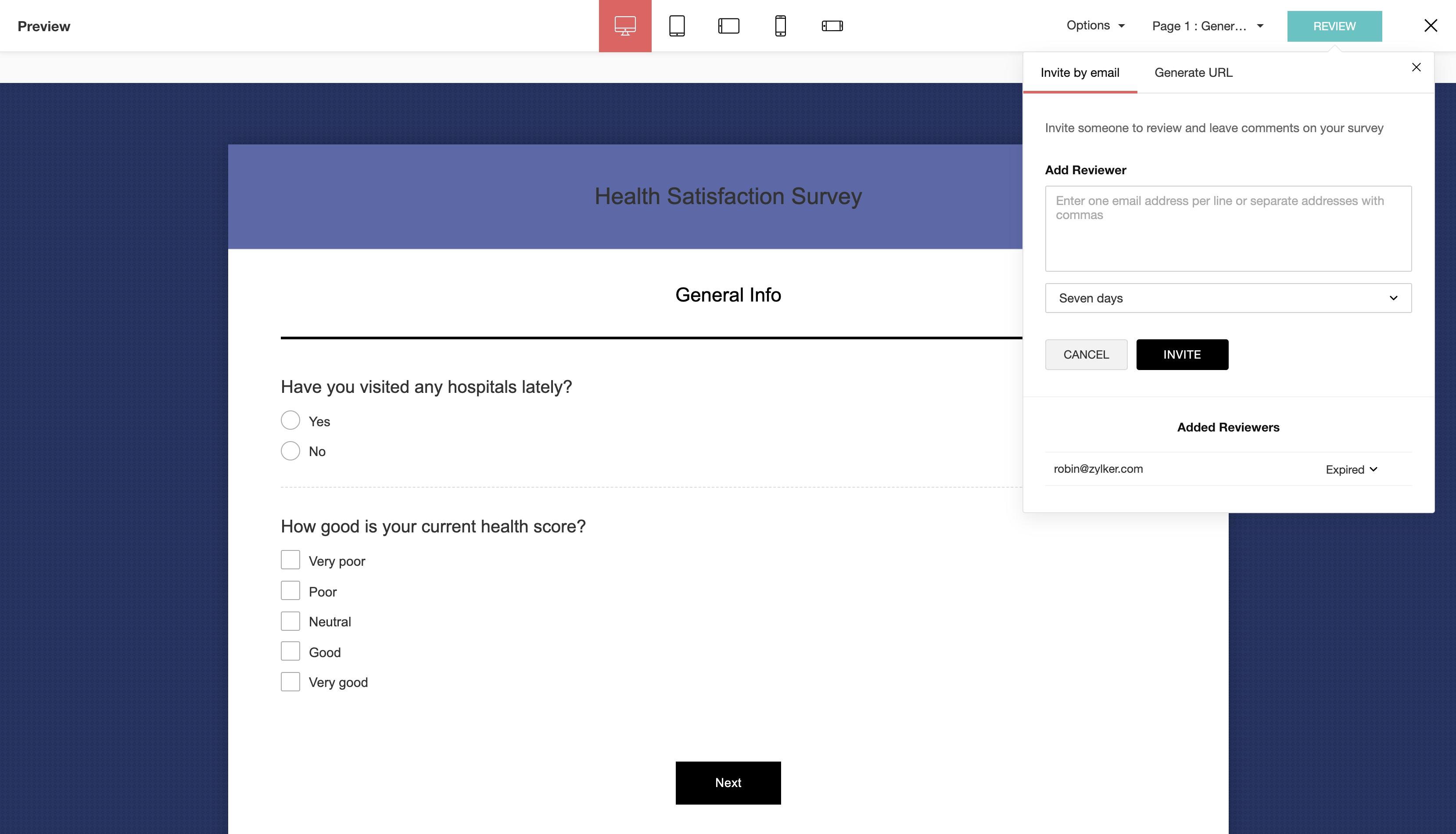Select the No radio option
1456x834 pixels.
pyautogui.click(x=290, y=451)
